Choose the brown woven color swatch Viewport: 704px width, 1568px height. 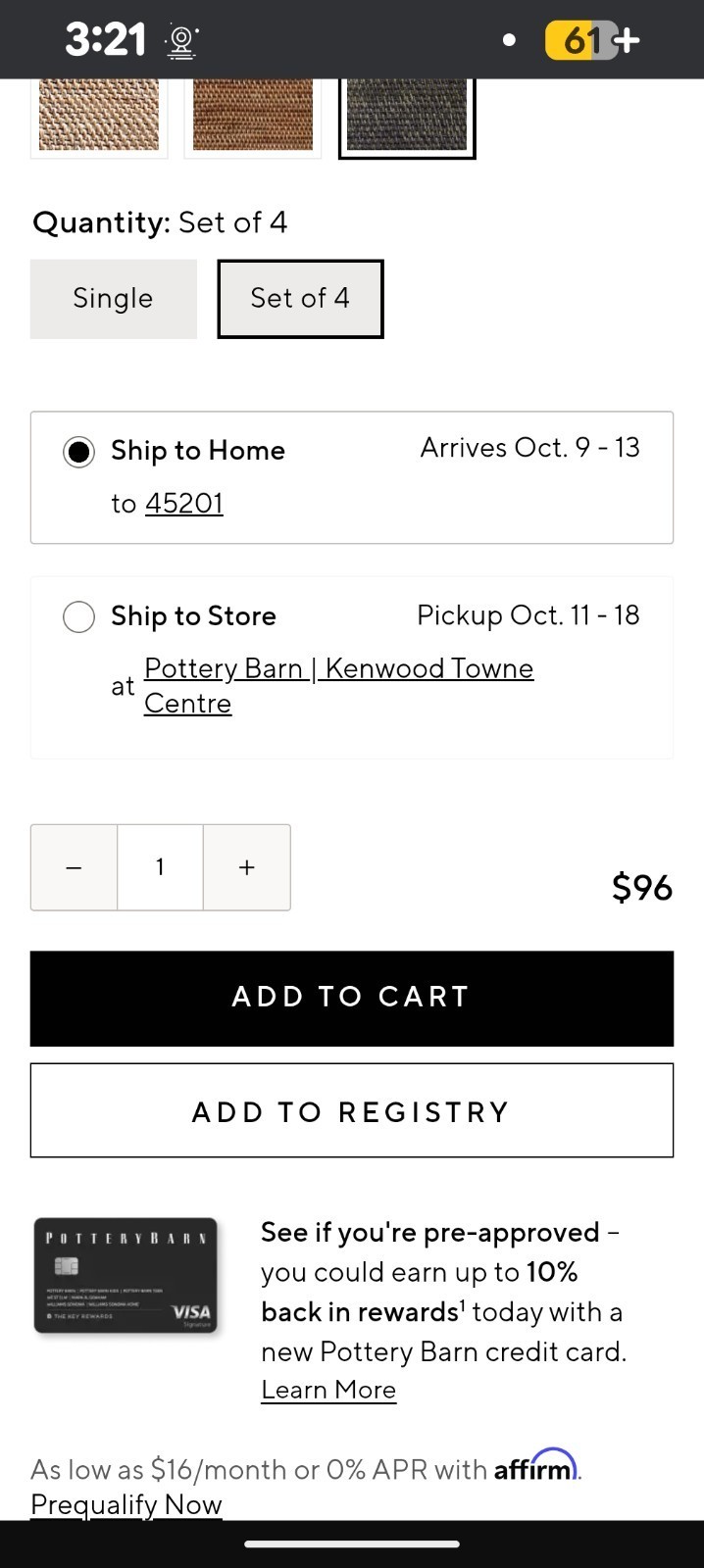coord(253,116)
